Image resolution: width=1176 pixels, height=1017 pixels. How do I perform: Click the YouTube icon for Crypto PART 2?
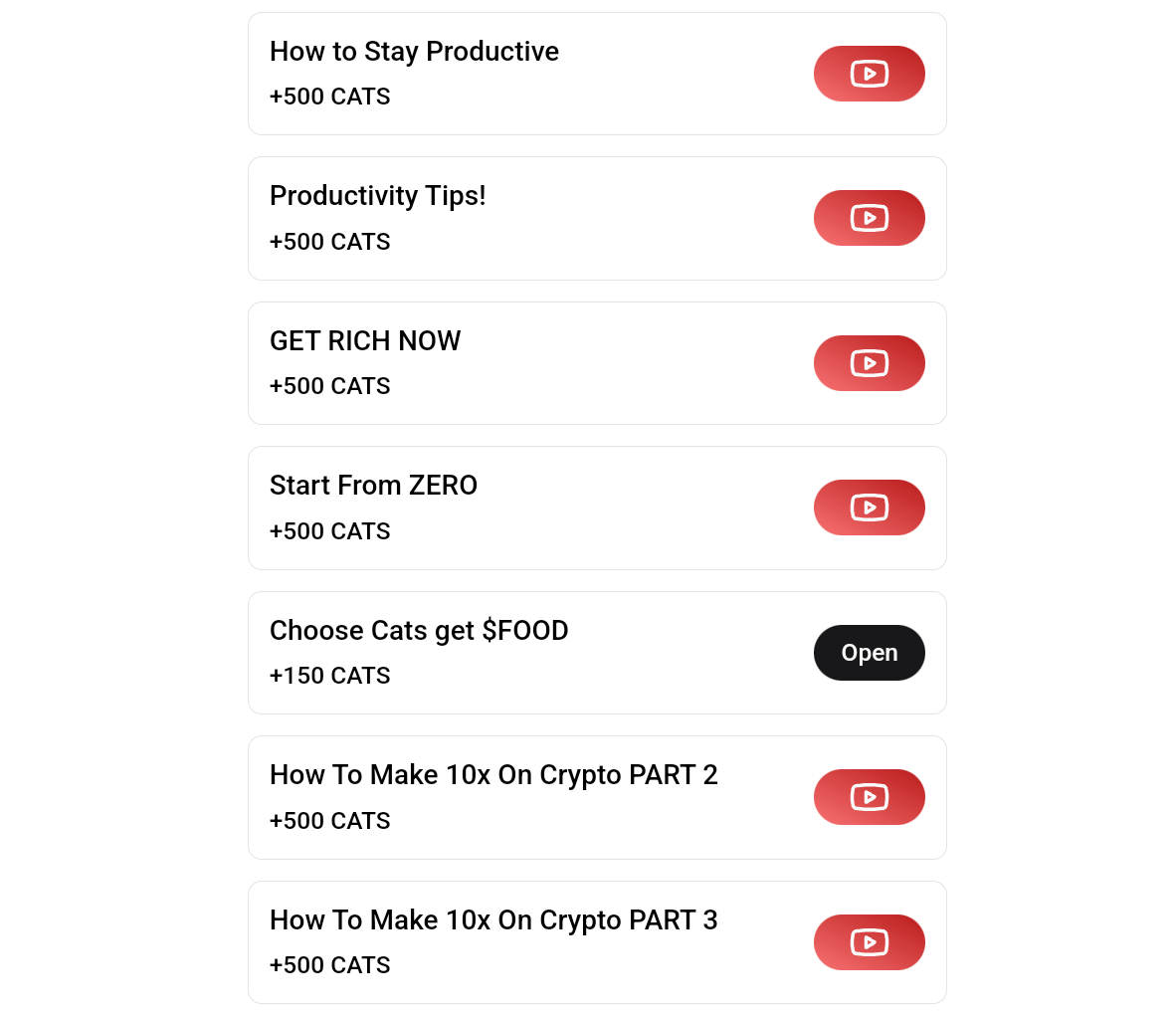(869, 797)
